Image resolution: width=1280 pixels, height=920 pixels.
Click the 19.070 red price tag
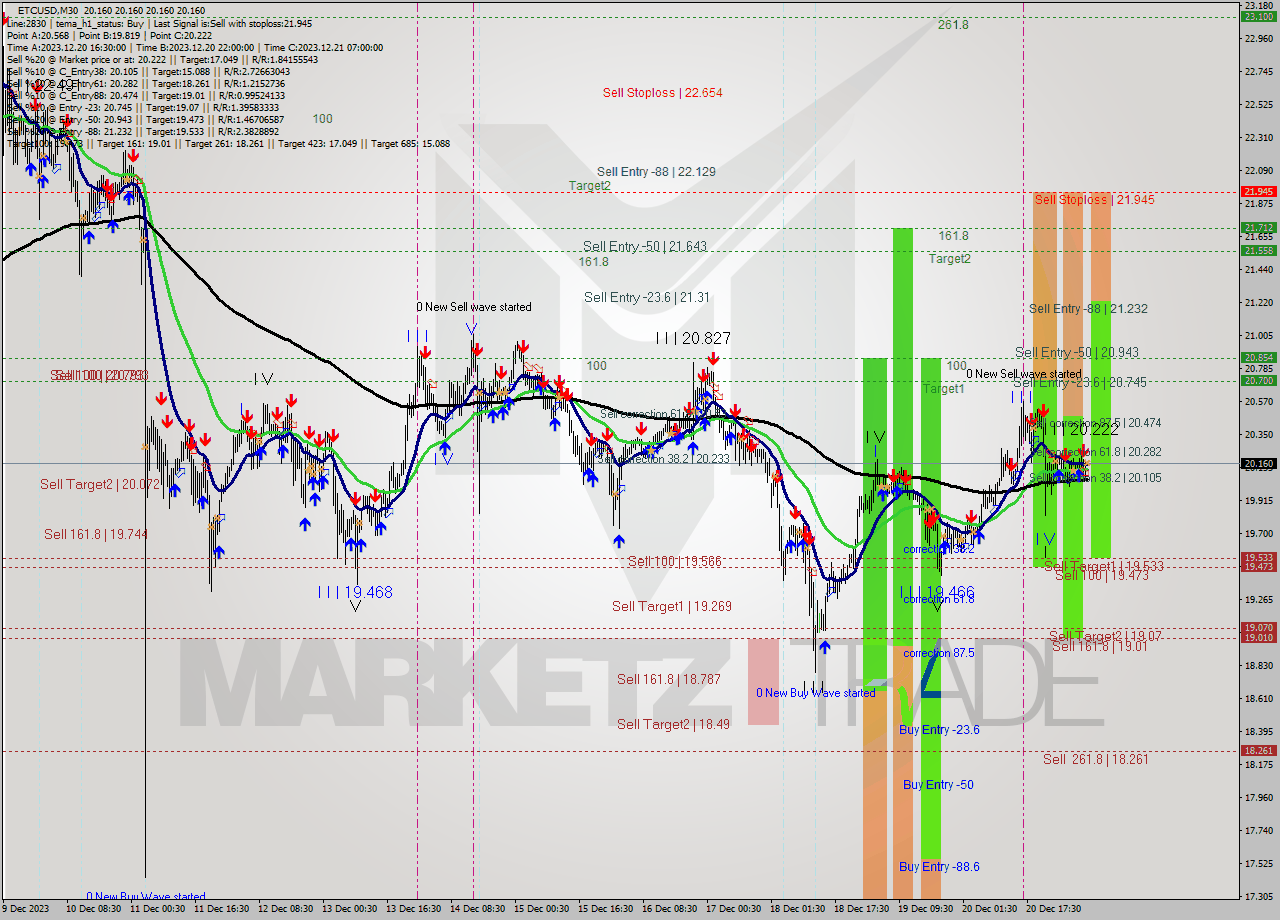[1258, 627]
